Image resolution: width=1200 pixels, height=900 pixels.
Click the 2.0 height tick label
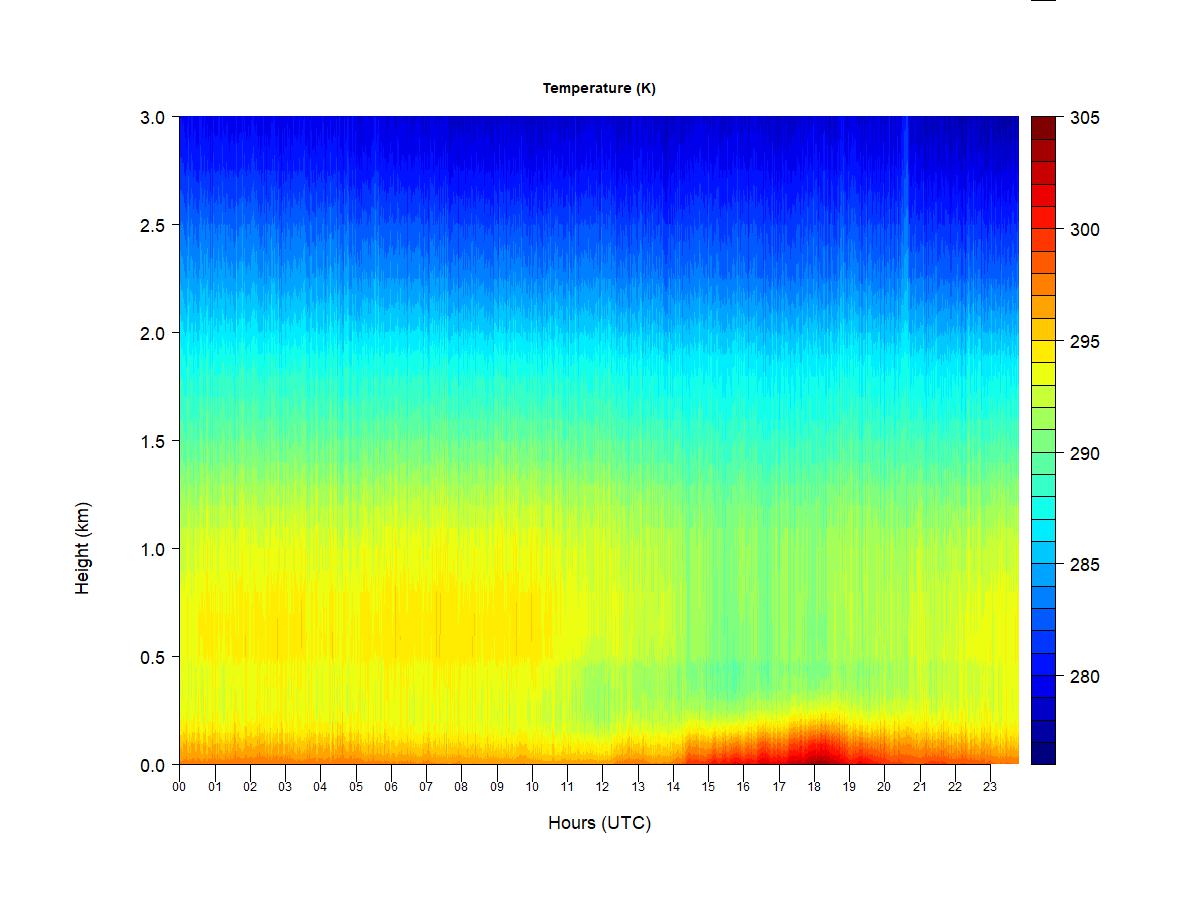pos(152,333)
